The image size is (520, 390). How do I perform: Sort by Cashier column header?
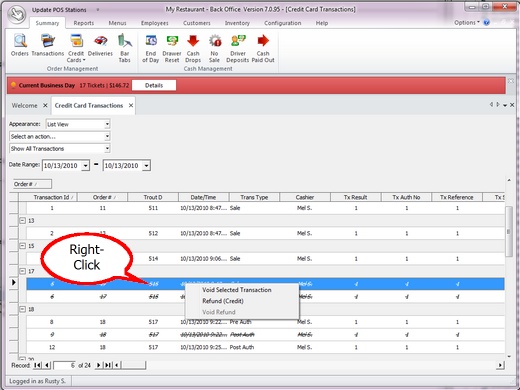coord(305,197)
